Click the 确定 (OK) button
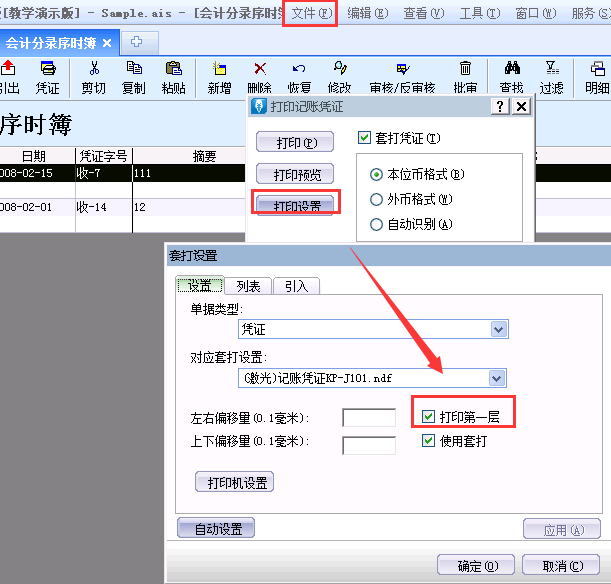The width and height of the screenshot is (611, 584). 476,565
